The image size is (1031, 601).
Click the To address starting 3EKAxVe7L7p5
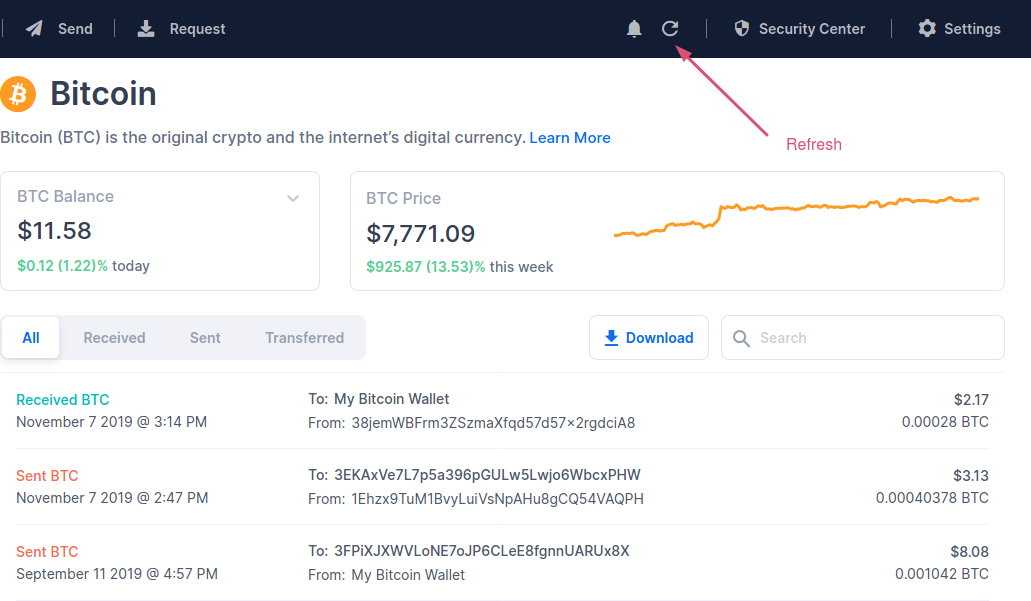point(487,475)
